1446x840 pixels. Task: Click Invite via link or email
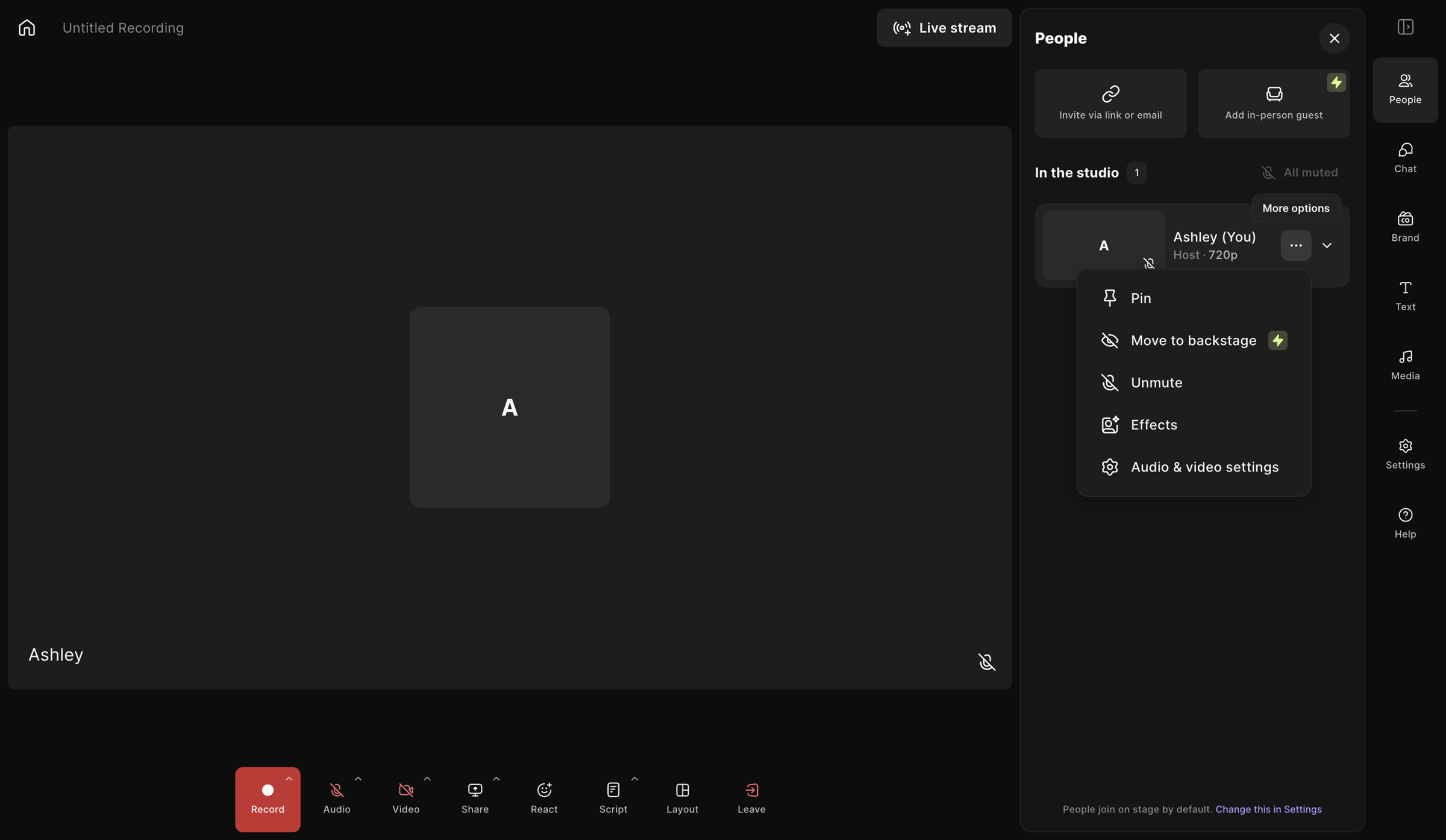pos(1110,104)
